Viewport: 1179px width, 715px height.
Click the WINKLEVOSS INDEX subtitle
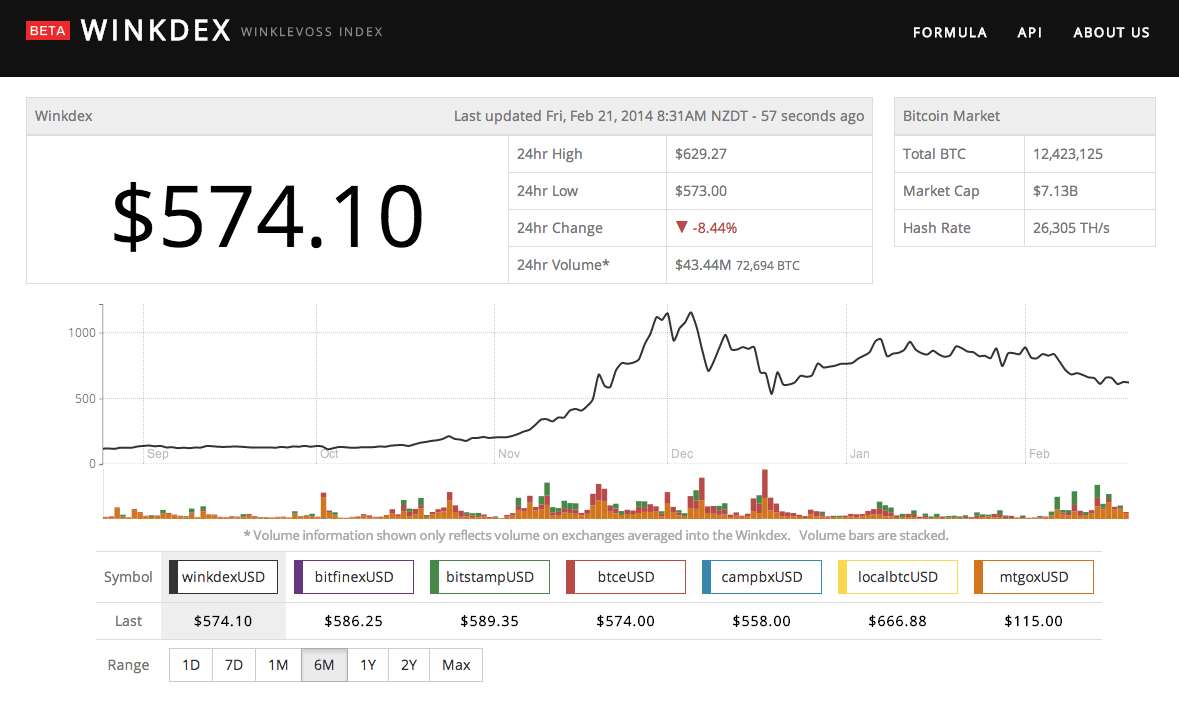click(312, 32)
